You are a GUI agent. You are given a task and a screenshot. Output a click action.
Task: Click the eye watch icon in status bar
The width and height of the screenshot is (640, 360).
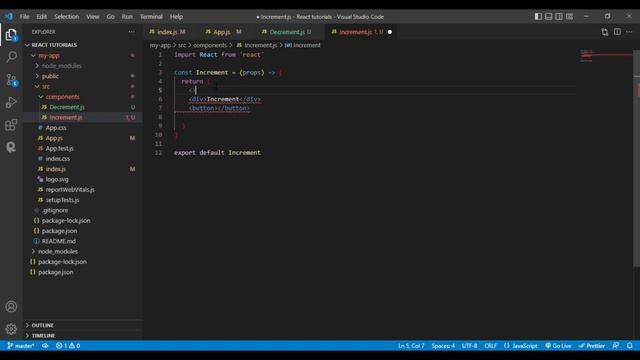45,346
